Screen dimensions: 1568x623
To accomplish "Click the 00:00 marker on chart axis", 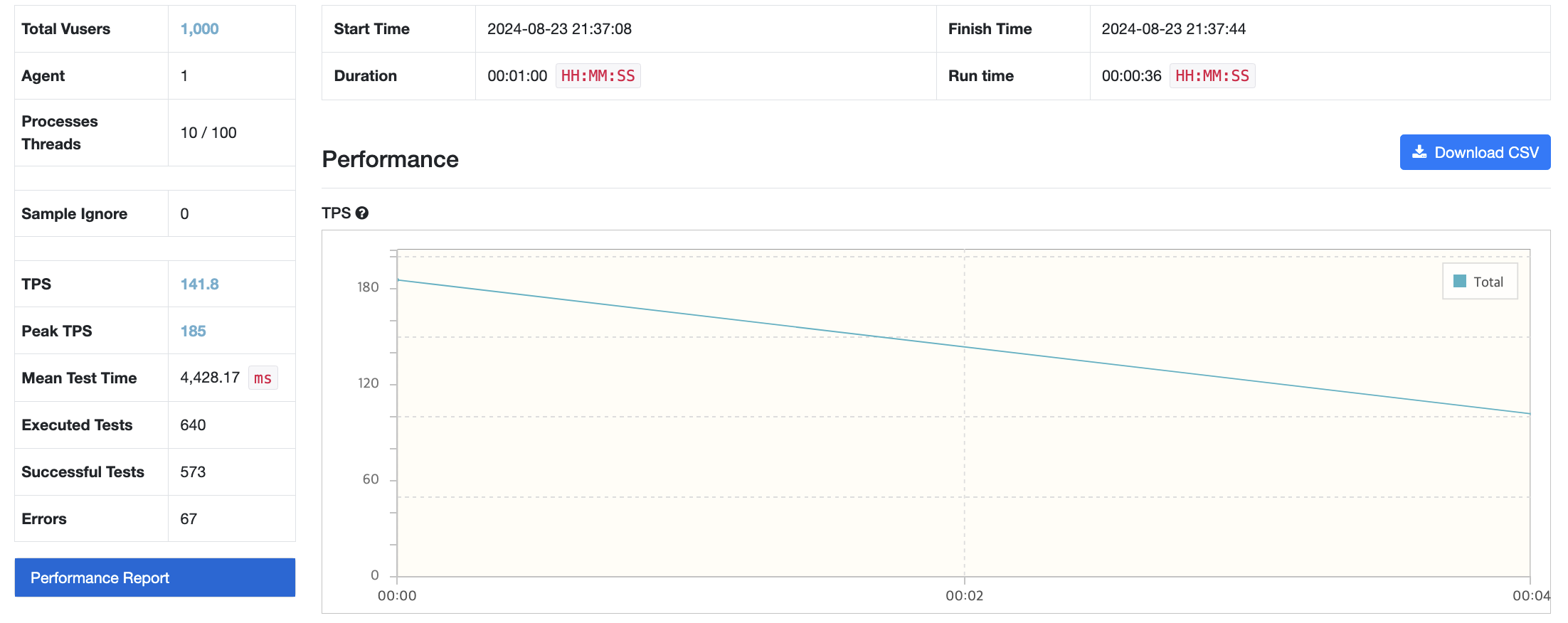I will click(x=397, y=596).
